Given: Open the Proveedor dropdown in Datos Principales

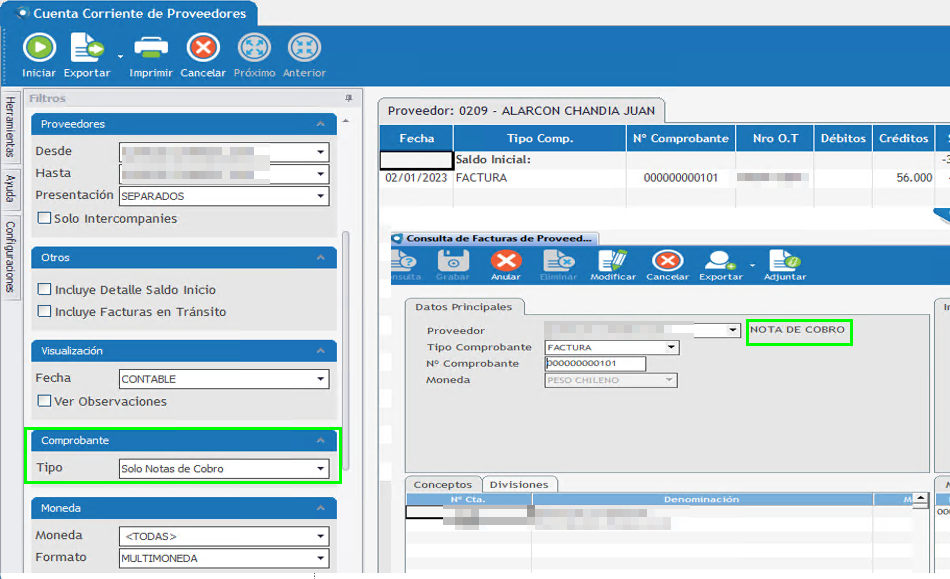Looking at the screenshot, I should pos(733,331).
